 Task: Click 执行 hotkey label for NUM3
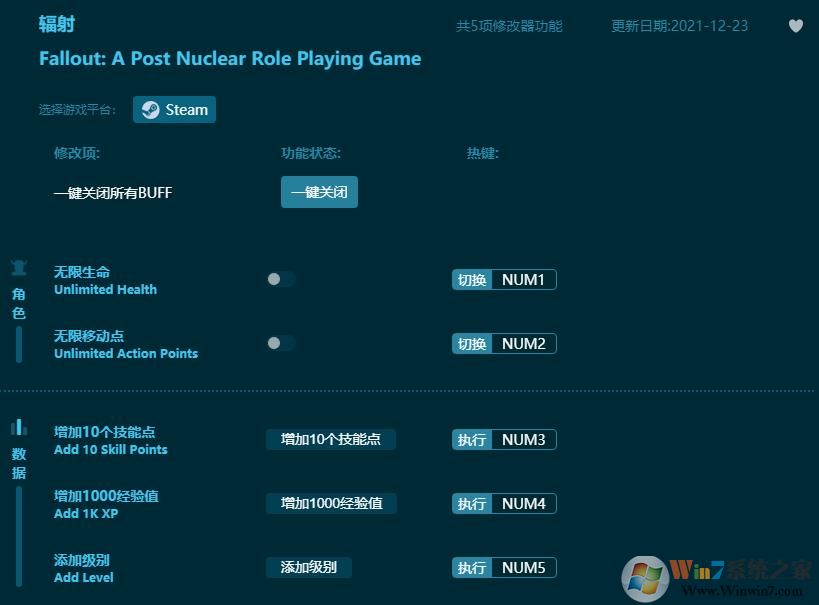click(472, 439)
